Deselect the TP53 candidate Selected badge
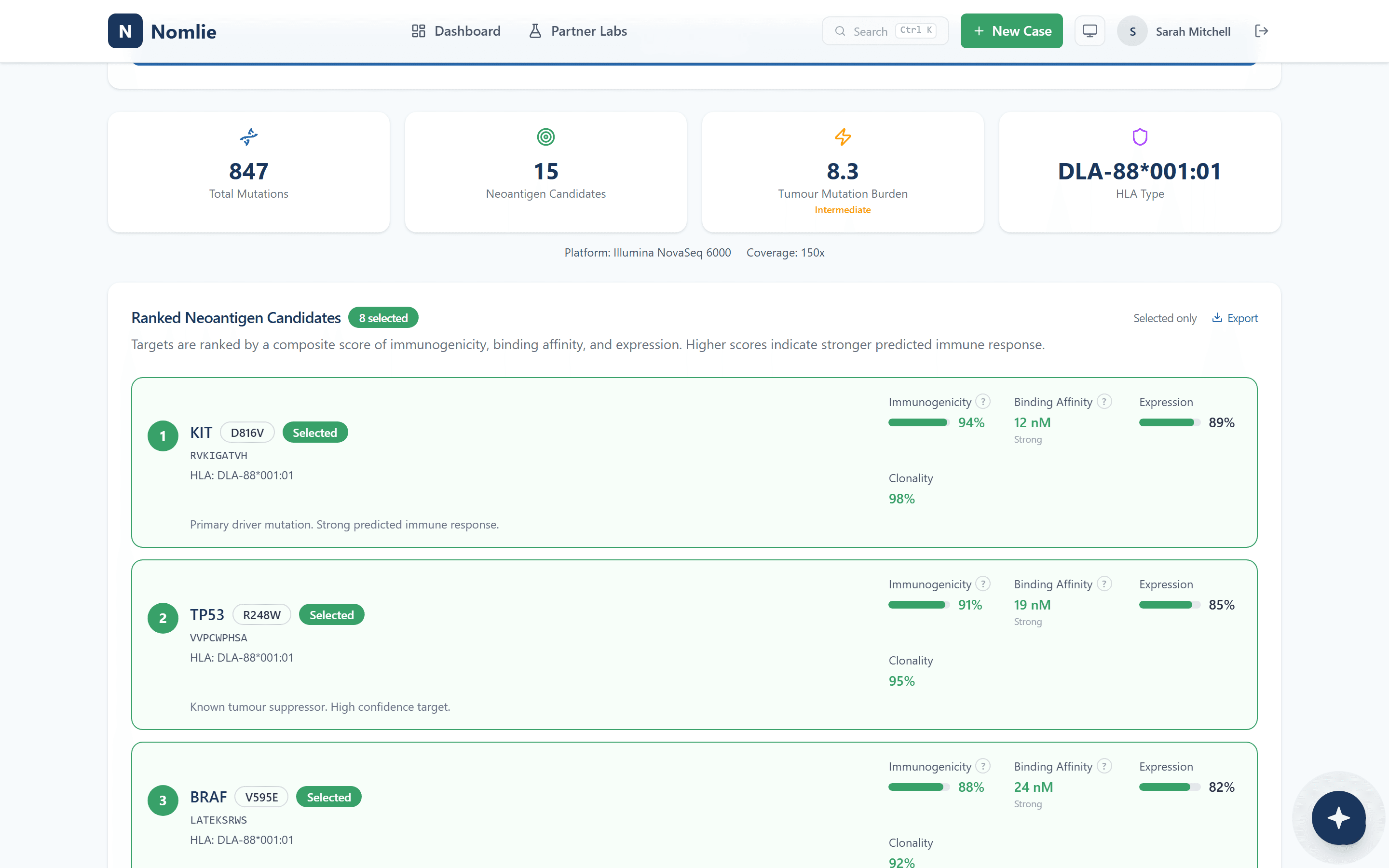Screen dimensions: 1389x868 pyautogui.click(x=331, y=615)
